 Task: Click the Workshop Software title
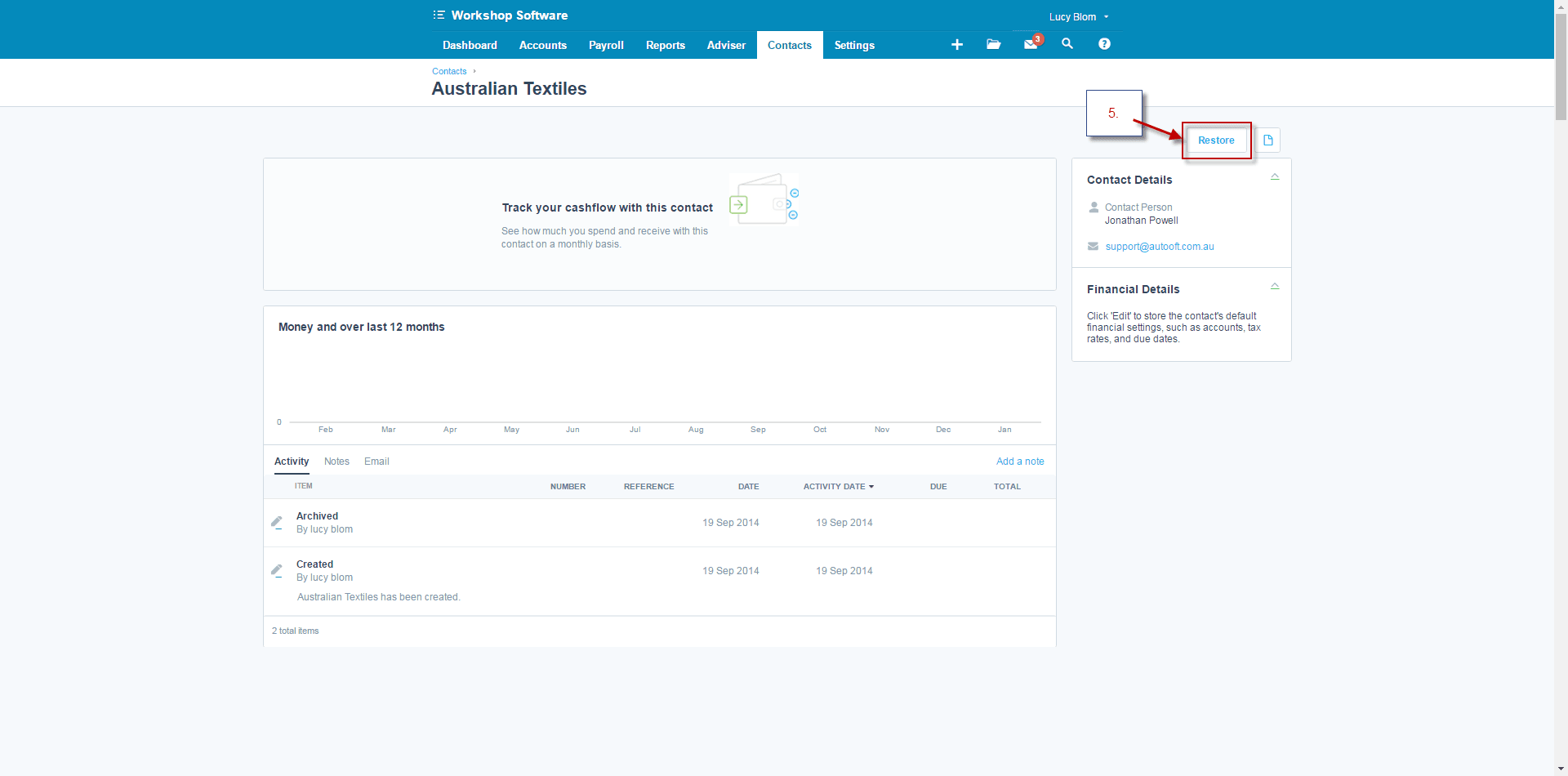click(509, 15)
